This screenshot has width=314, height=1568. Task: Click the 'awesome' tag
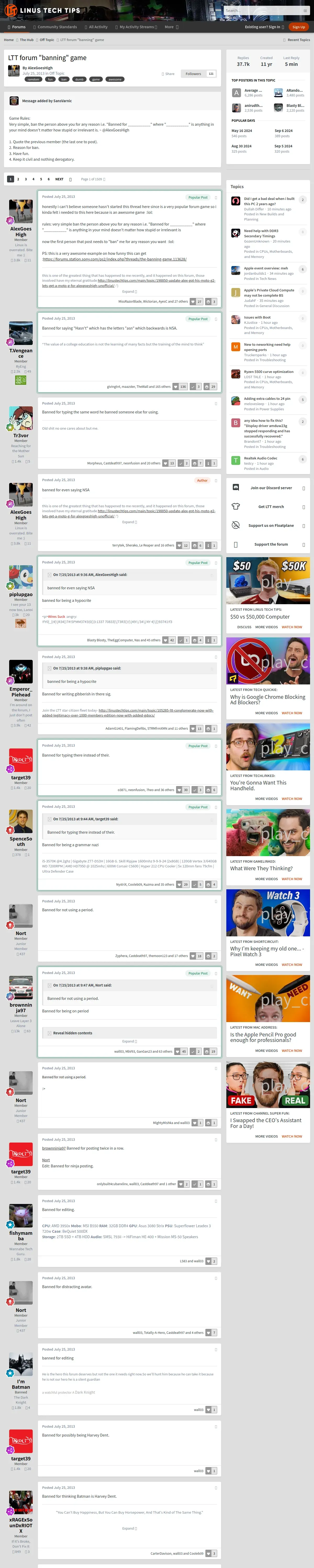[x=115, y=79]
